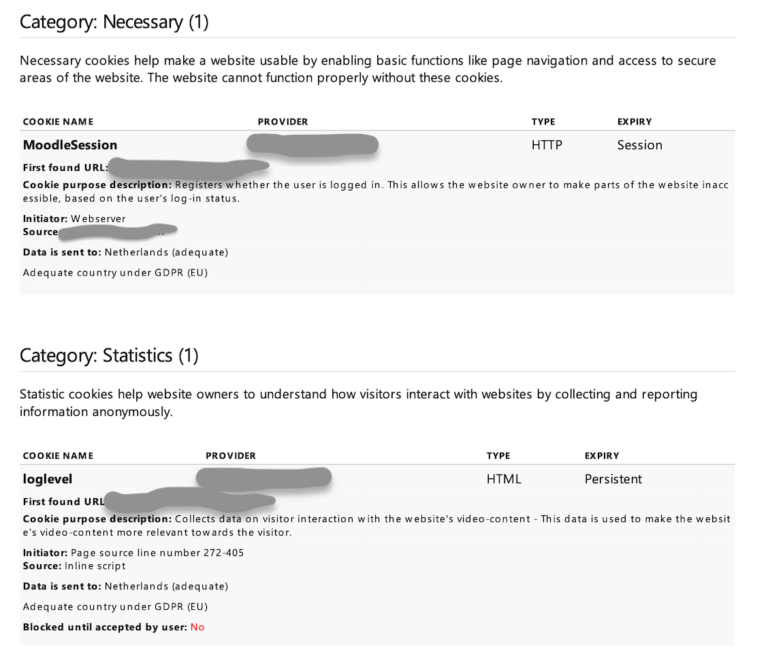Click the TYPE header in Necessary table
Viewport: 768px width, 667px height.
point(544,121)
